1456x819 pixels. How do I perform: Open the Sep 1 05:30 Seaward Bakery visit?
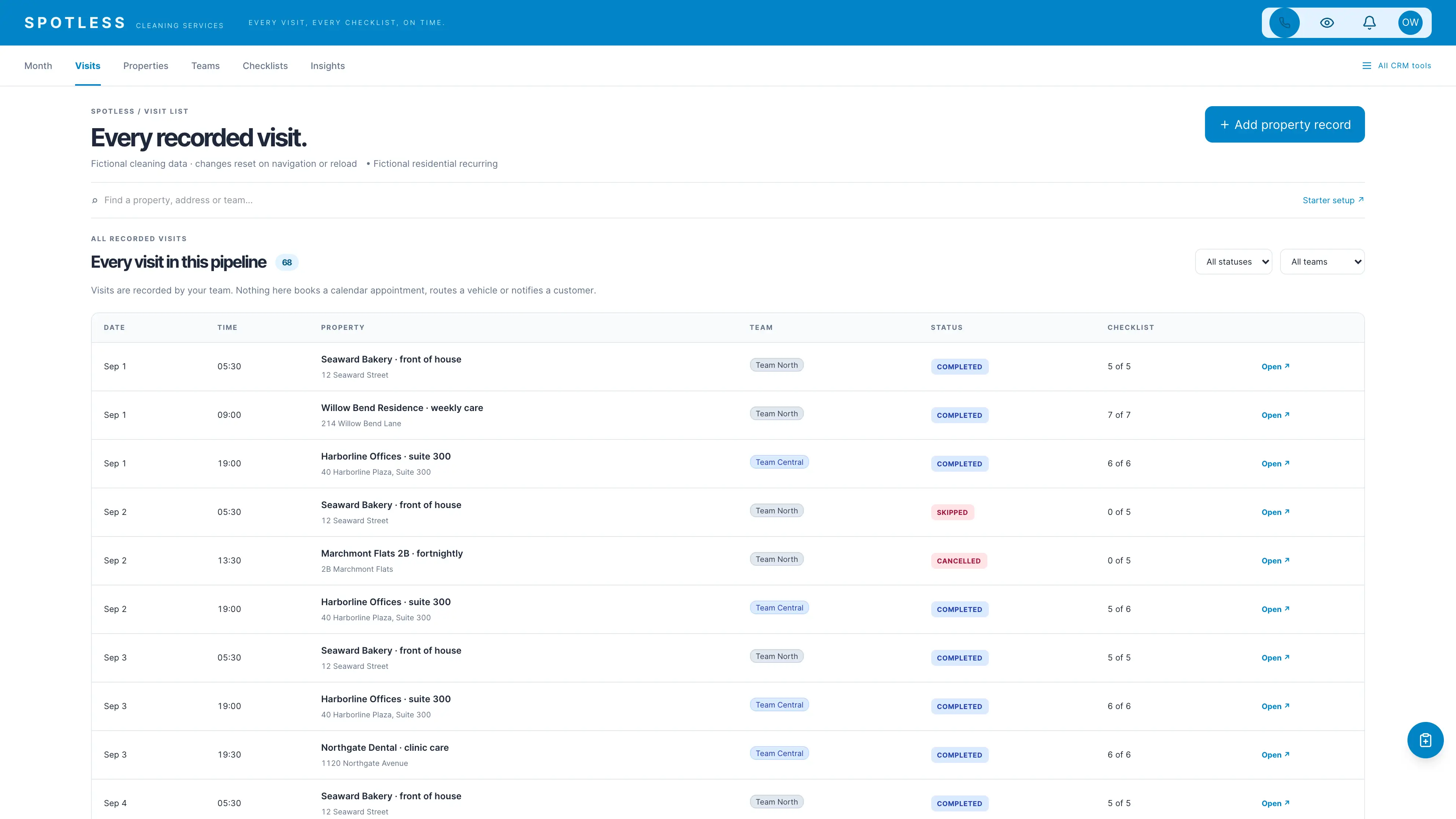[1275, 366]
